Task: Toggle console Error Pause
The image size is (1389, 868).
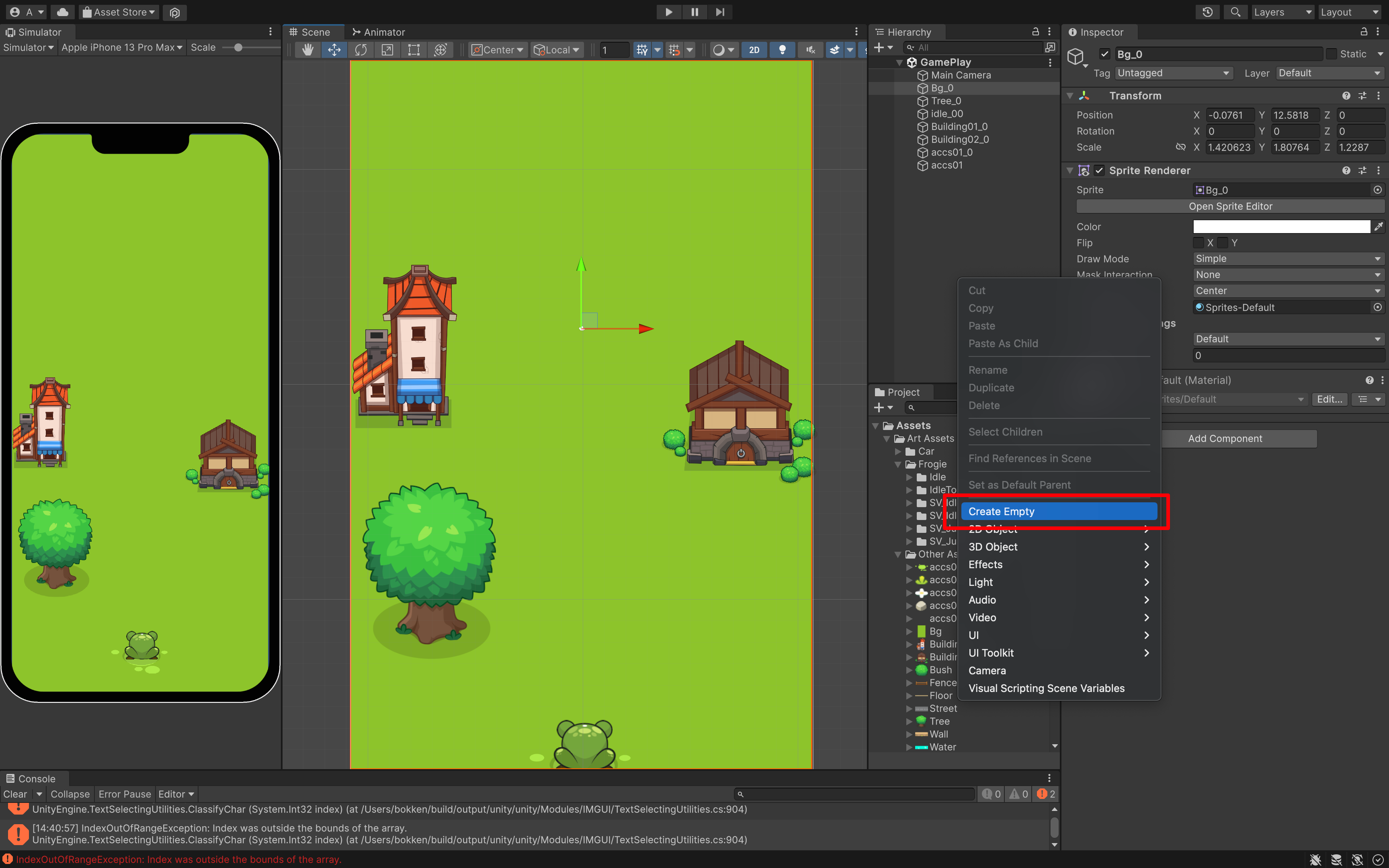Action: (x=125, y=794)
